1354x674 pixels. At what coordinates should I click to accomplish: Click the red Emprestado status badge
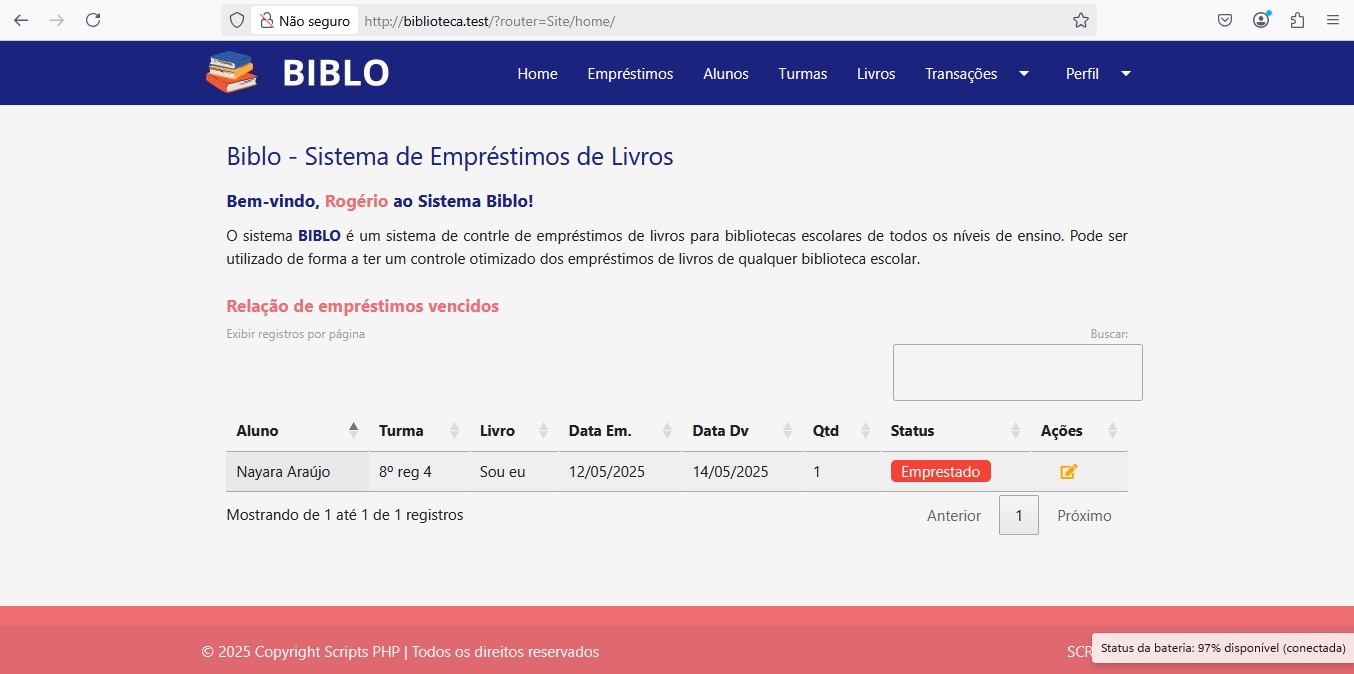pyautogui.click(x=940, y=472)
